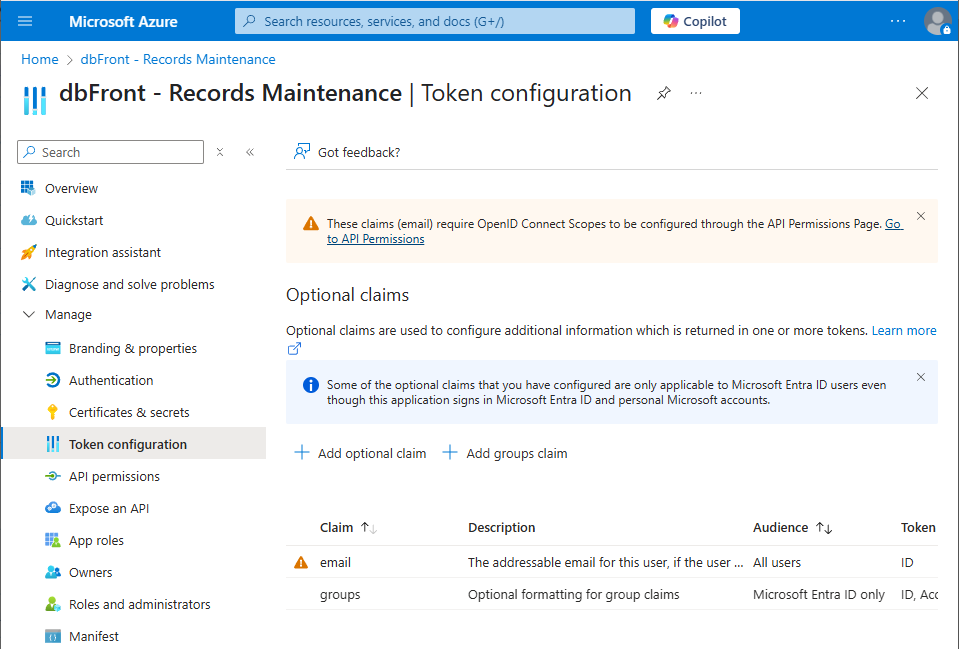Select the groups claim row
This screenshot has height=649, width=959.
[612, 594]
